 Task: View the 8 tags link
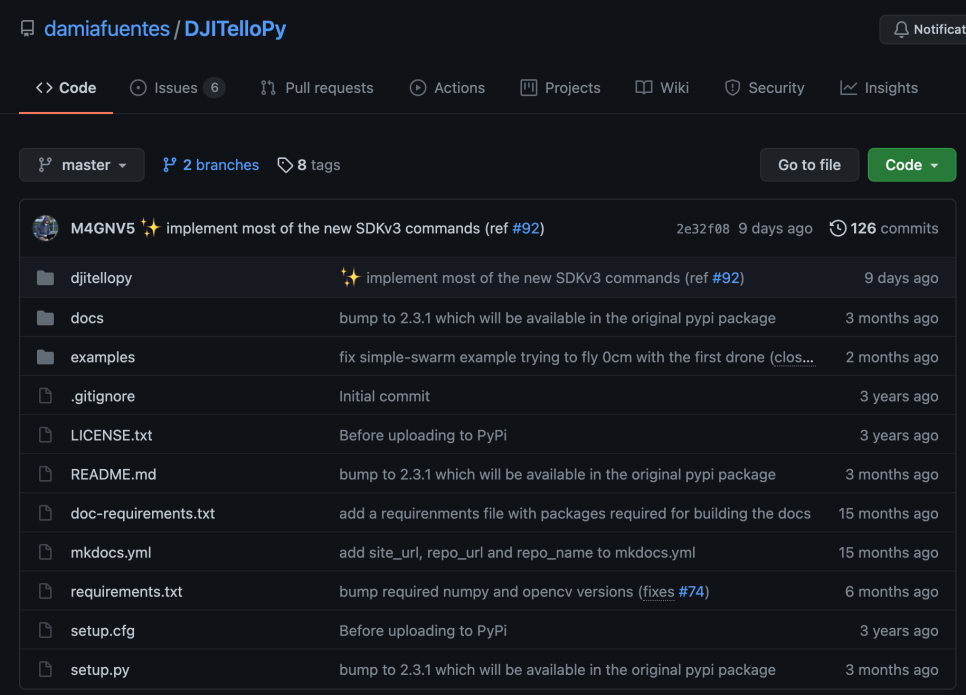click(x=309, y=165)
